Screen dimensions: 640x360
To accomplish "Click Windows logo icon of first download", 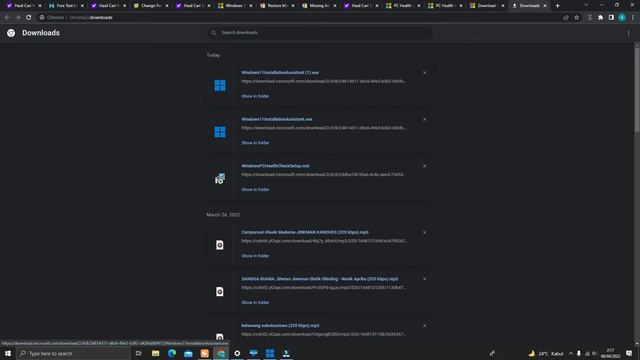I will (220, 85).
